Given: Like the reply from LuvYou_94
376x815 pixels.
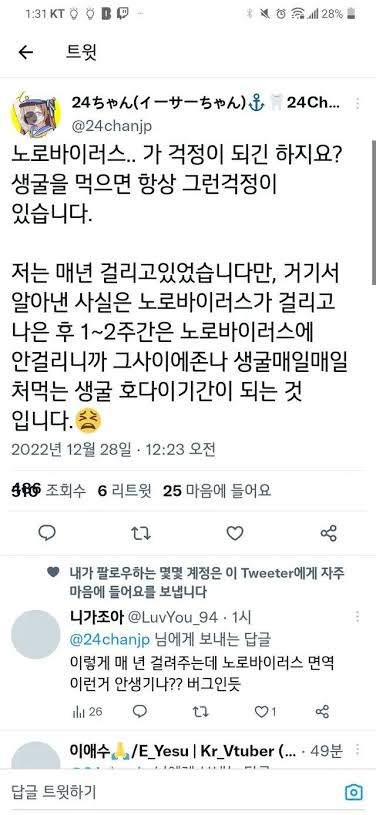Looking at the screenshot, I should [x=265, y=712].
